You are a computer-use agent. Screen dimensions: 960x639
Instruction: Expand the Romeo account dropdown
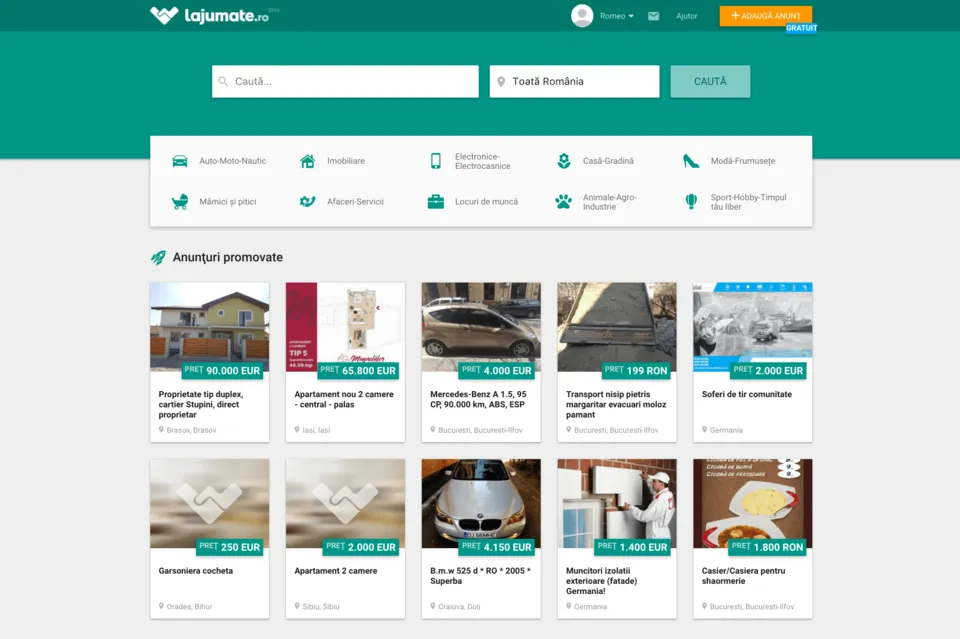(x=617, y=16)
